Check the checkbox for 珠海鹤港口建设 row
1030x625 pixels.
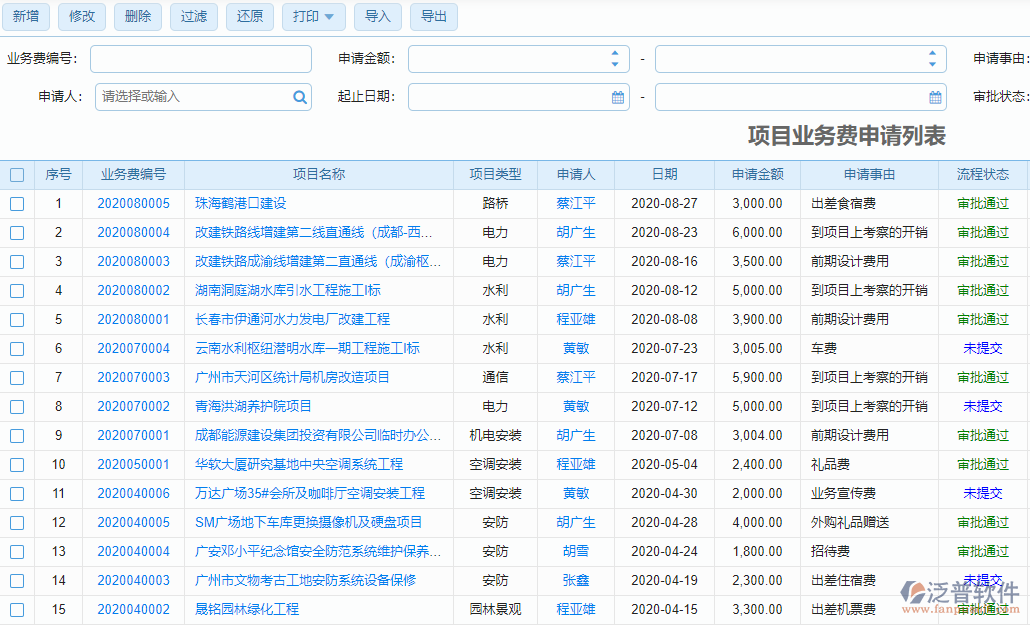[16, 203]
